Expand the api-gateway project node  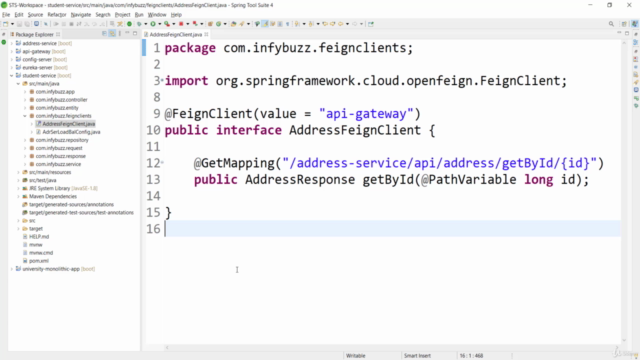pyautogui.click(x=12, y=51)
